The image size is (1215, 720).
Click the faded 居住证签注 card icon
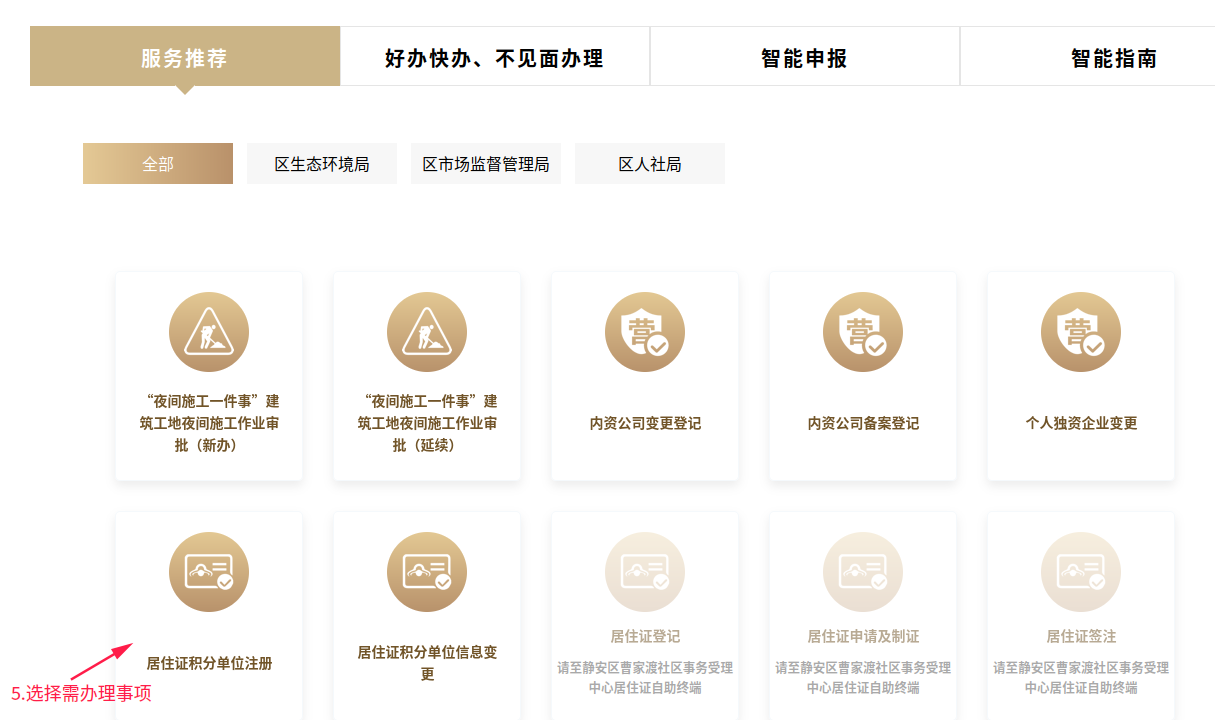tap(1081, 572)
